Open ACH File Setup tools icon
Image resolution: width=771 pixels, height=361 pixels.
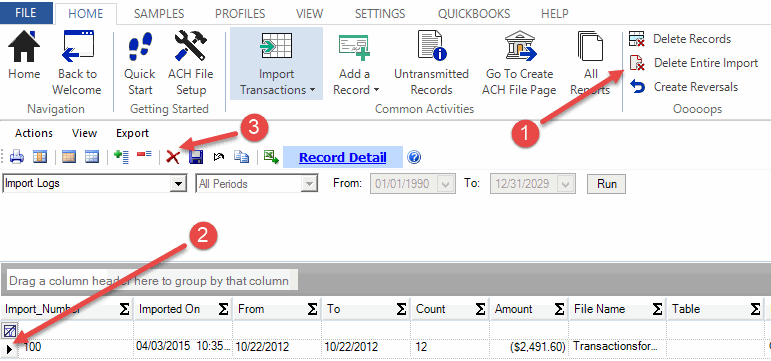coord(191,46)
